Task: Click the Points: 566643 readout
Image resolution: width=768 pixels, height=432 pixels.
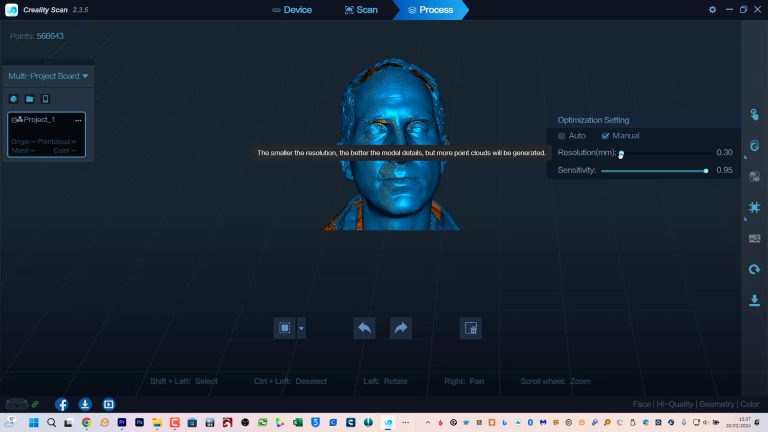Action: [x=37, y=36]
